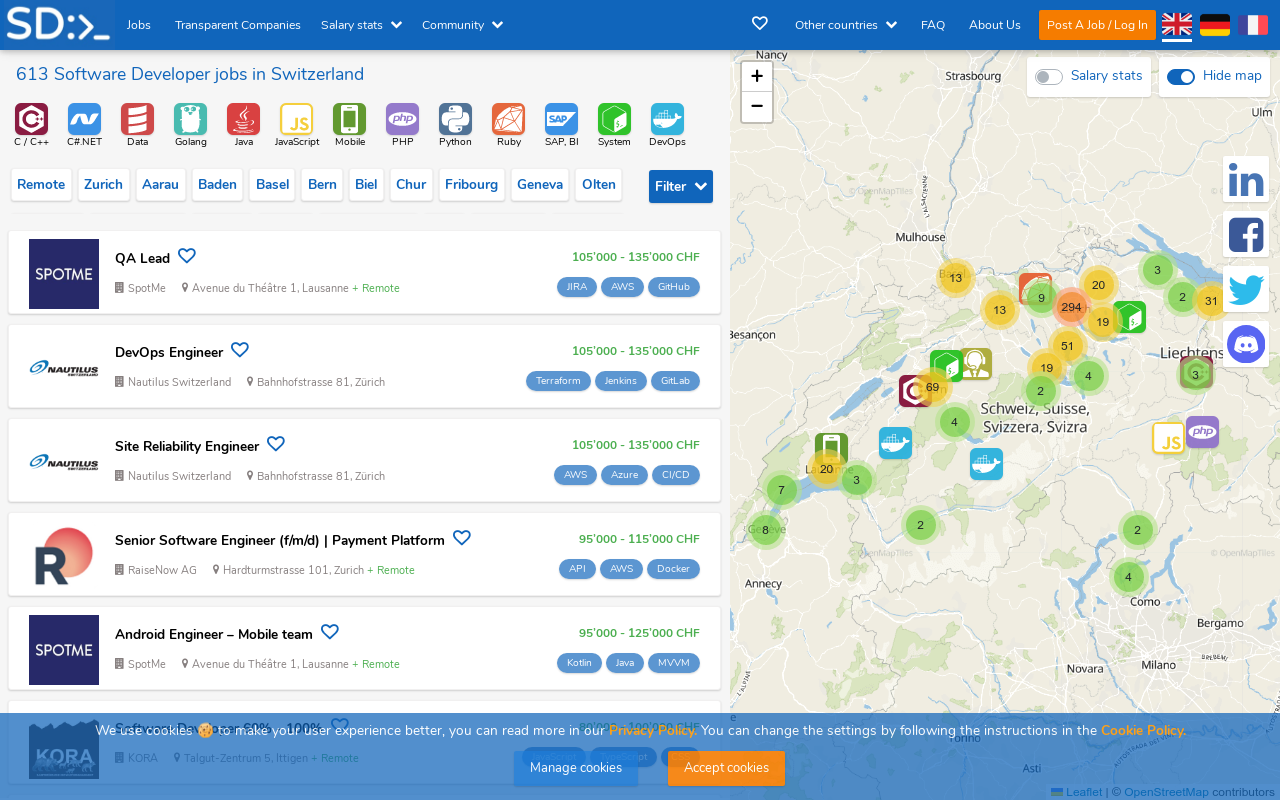Toggle the Salary stats switch
This screenshot has height=800, width=1280.
[1049, 77]
